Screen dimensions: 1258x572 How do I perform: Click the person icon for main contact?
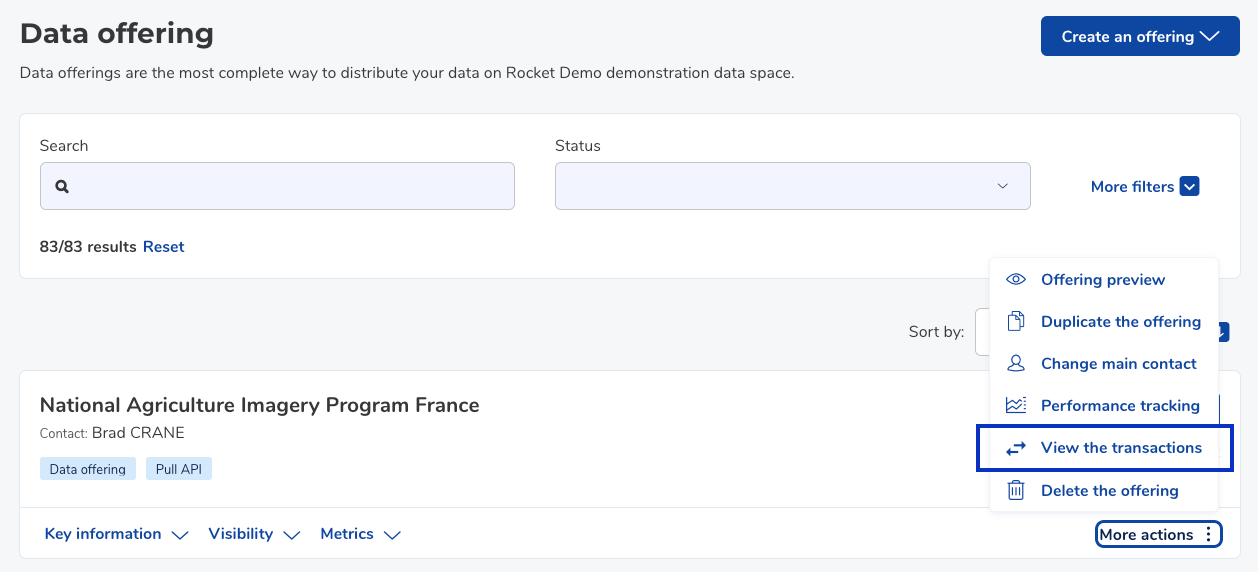pos(1016,363)
